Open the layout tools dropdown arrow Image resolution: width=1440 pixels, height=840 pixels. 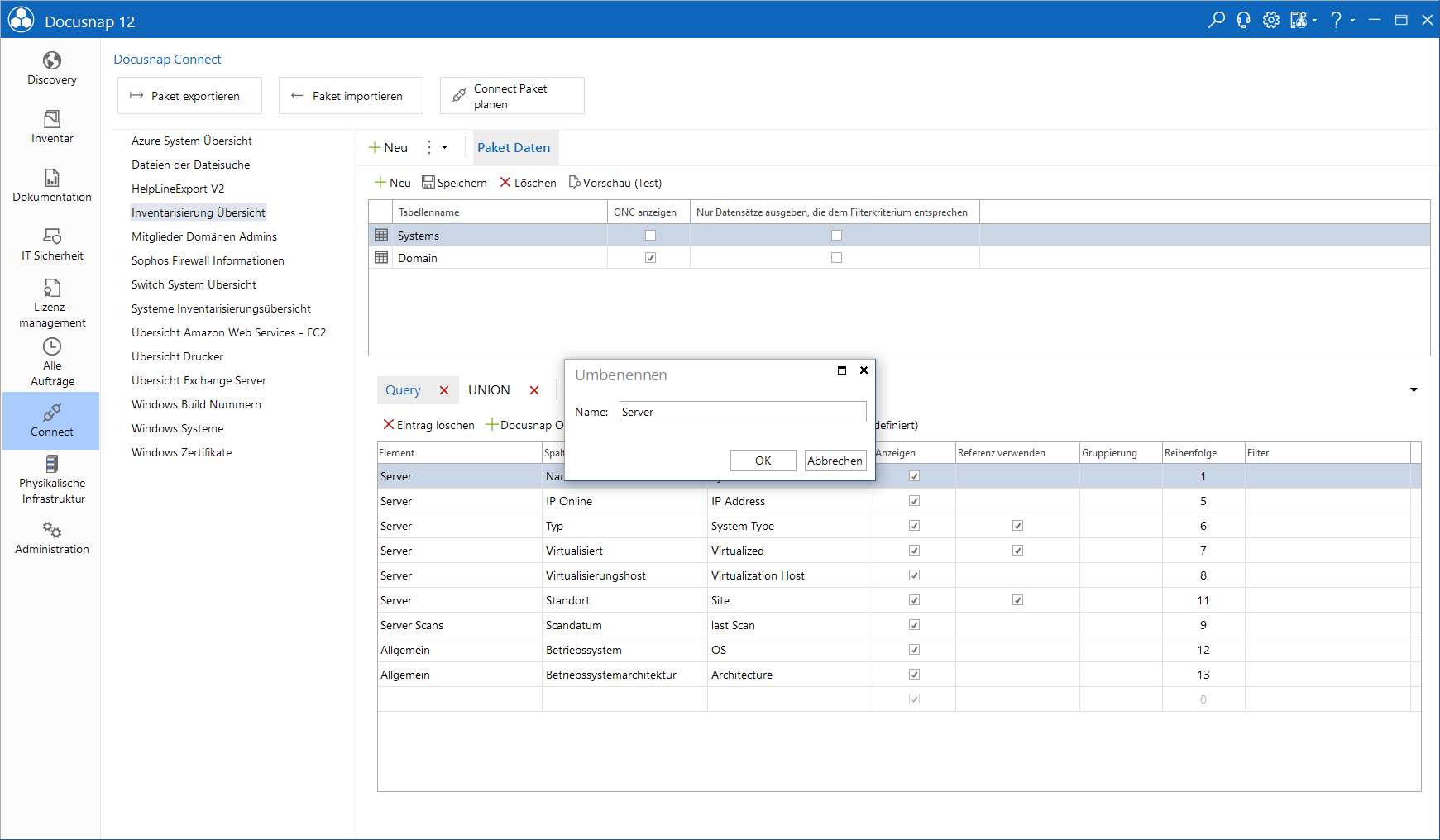1314,21
